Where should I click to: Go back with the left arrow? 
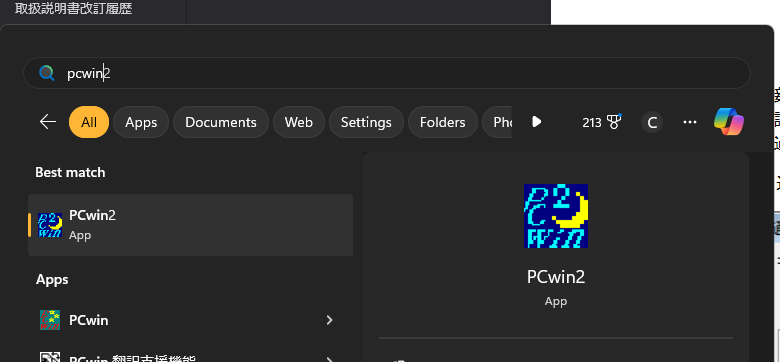[x=48, y=122]
